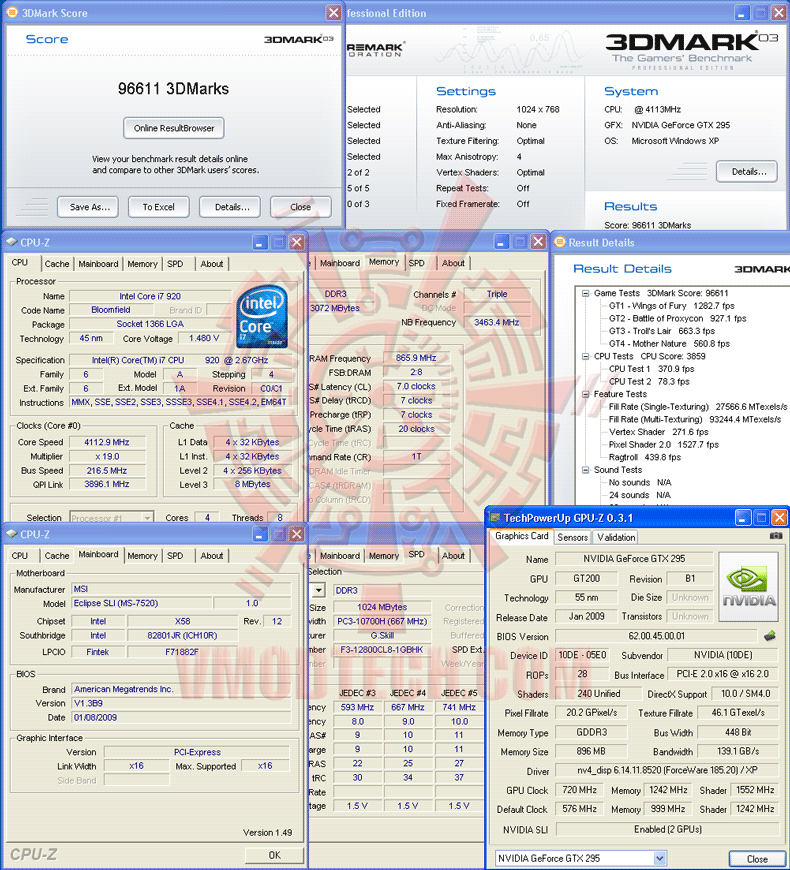Image resolution: width=790 pixels, height=870 pixels.
Task: Select GT4 - Mother Nature result row
Action: point(669,343)
